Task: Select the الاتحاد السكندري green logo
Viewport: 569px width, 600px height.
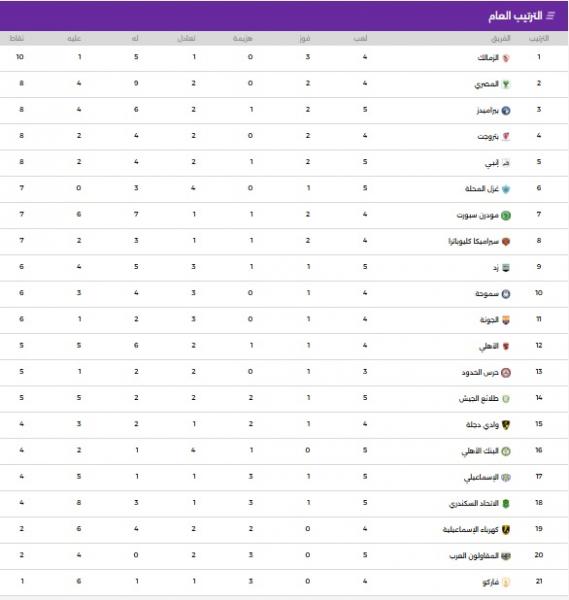Action: (x=505, y=504)
